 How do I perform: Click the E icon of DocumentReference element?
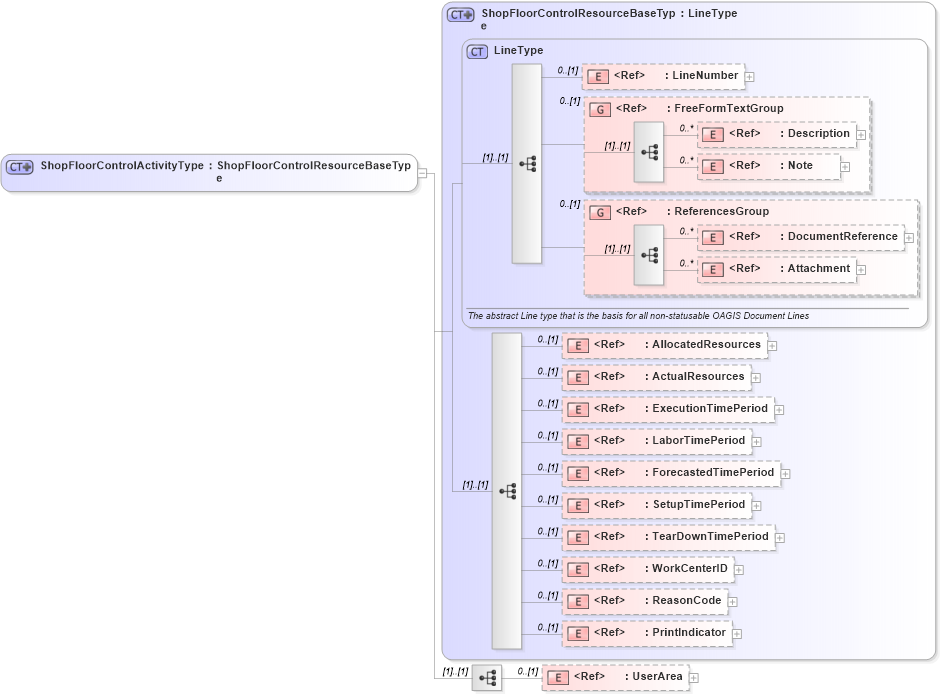pos(712,236)
